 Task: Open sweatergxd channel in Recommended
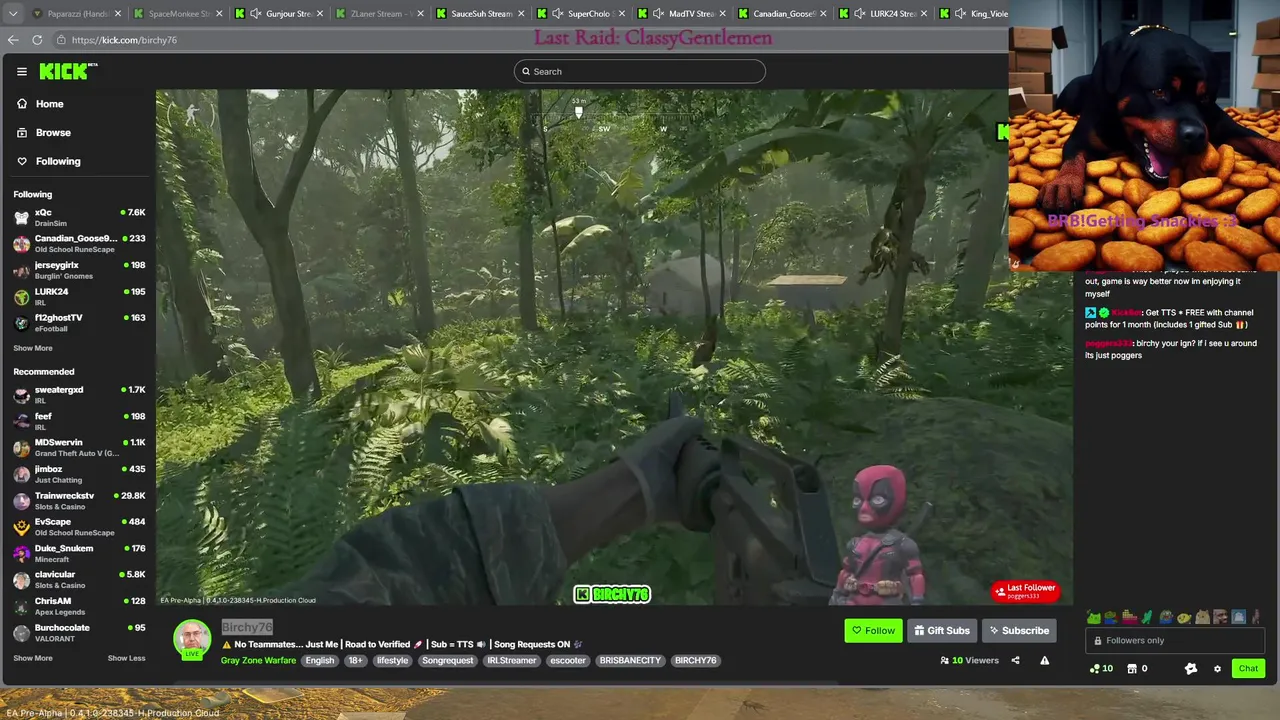tap(79, 394)
